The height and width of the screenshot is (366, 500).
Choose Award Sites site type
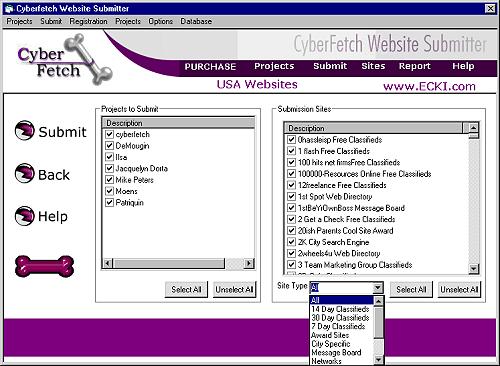coord(342,335)
